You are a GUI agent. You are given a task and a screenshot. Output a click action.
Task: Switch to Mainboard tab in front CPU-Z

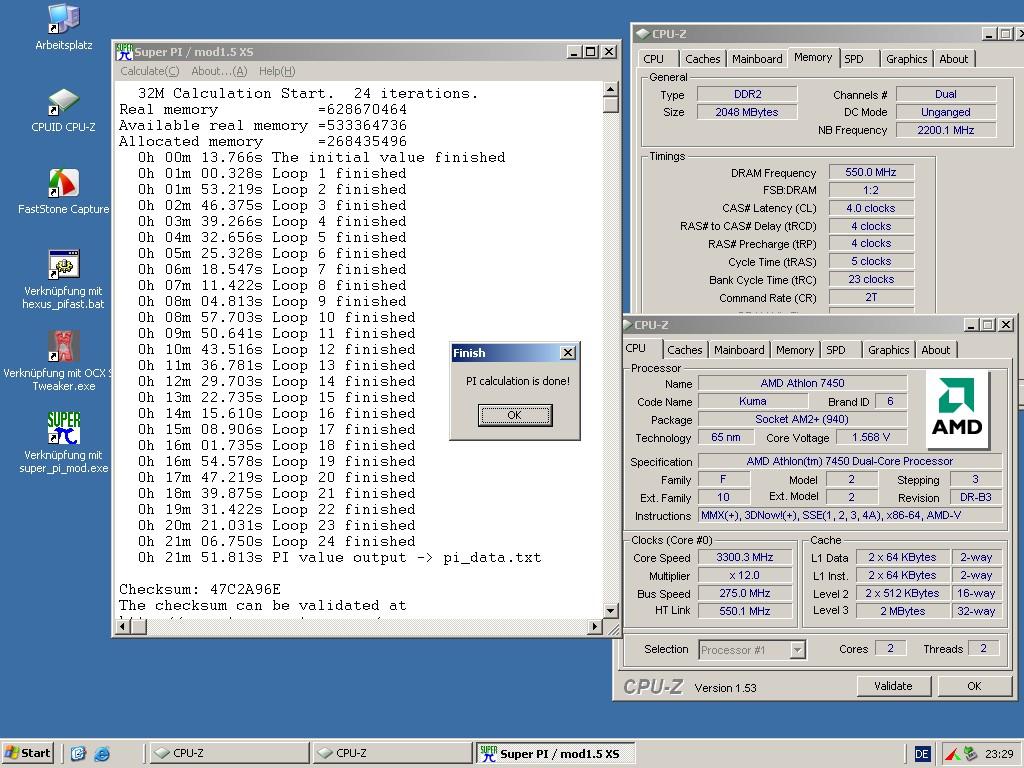[x=739, y=350]
